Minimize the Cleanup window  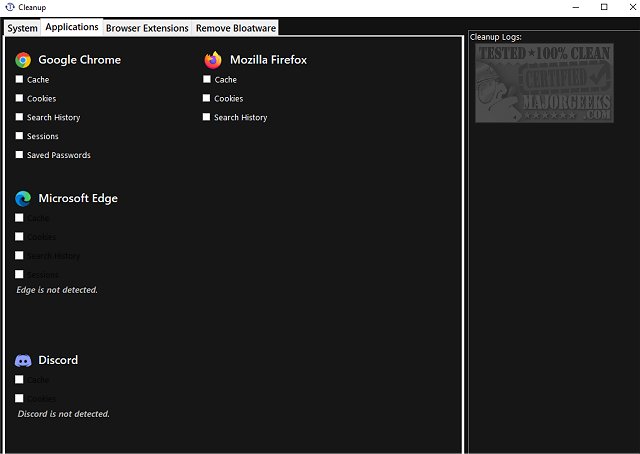pyautogui.click(x=576, y=7)
